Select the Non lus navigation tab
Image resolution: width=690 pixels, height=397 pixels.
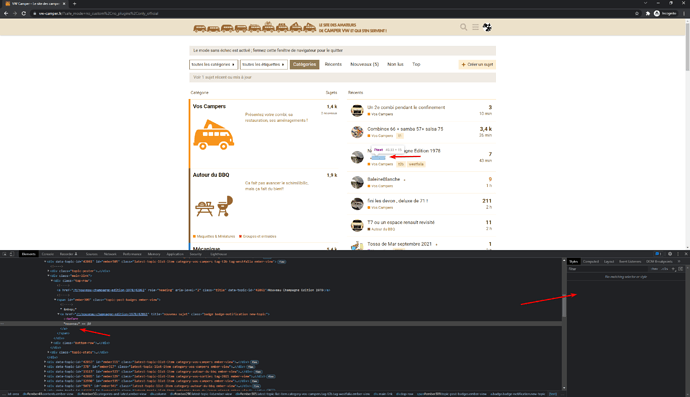tap(395, 64)
